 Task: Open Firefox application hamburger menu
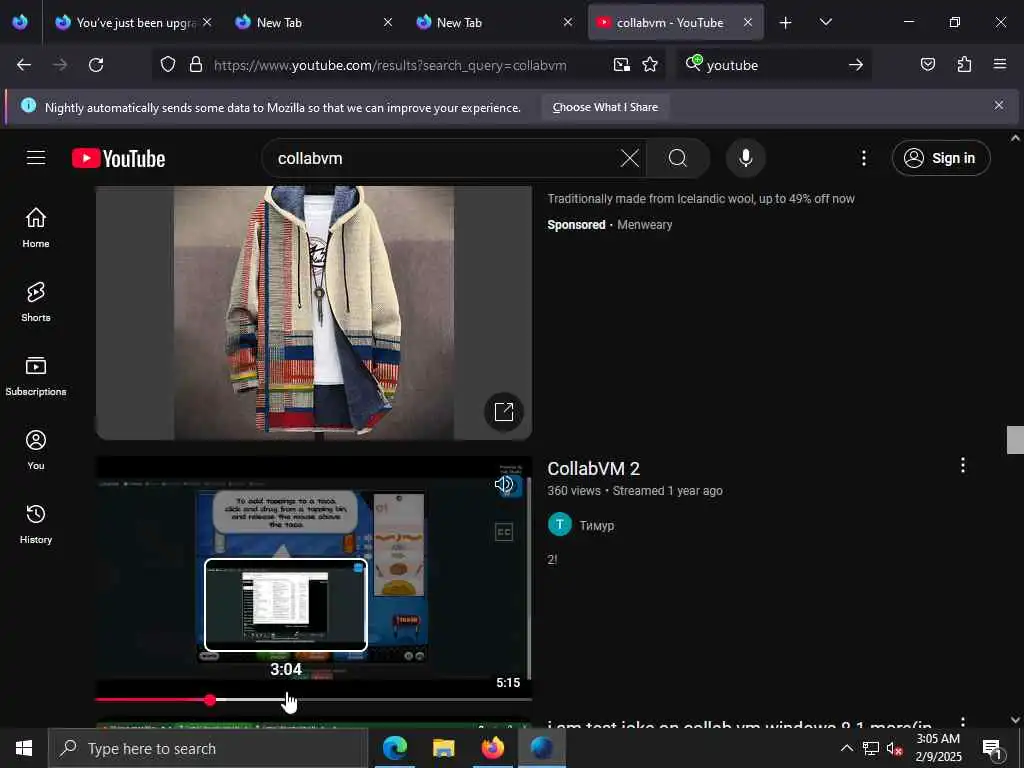click(x=1000, y=64)
